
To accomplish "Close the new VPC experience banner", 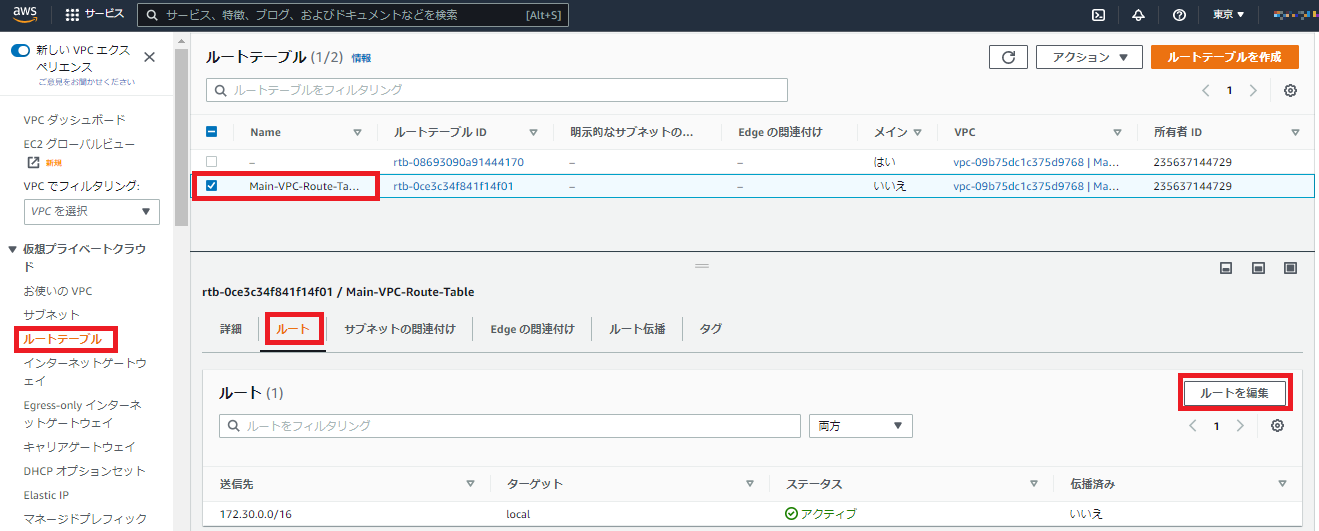I will pyautogui.click(x=150, y=58).
